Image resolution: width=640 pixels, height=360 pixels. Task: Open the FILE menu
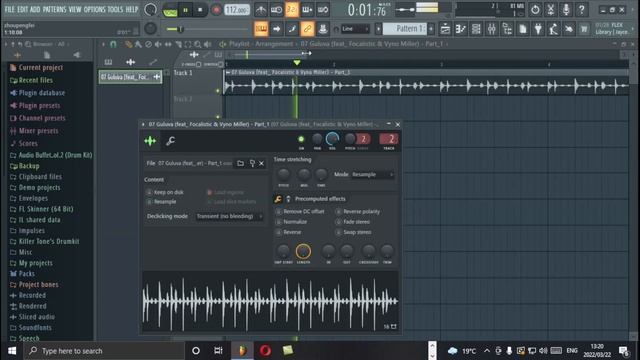[x=9, y=9]
